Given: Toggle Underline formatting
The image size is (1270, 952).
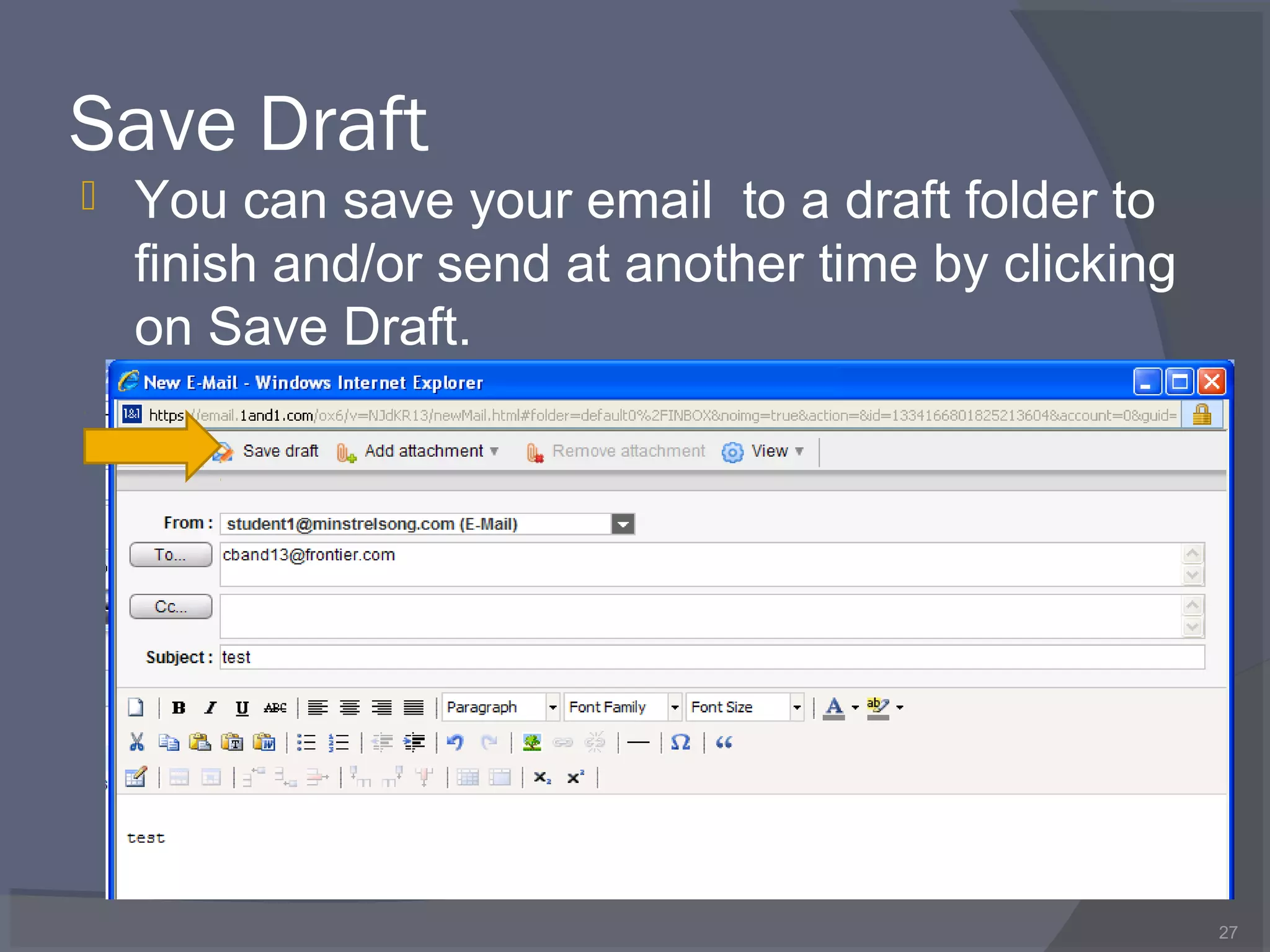Looking at the screenshot, I should [242, 707].
